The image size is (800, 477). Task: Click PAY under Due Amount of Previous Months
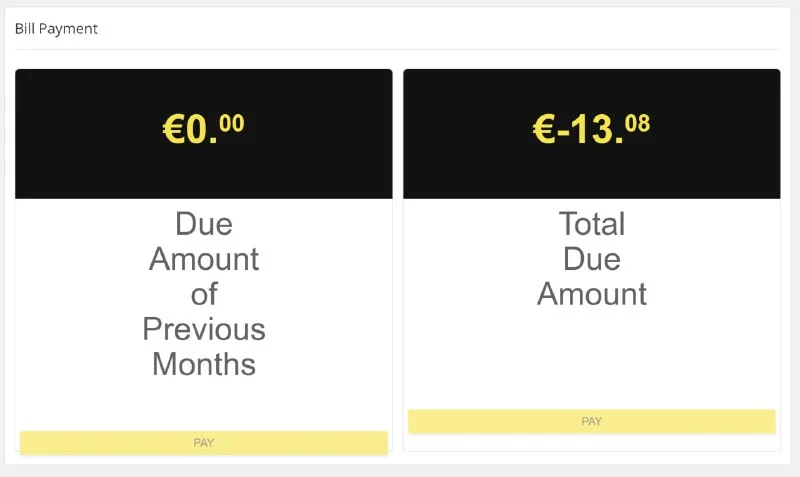tap(204, 442)
